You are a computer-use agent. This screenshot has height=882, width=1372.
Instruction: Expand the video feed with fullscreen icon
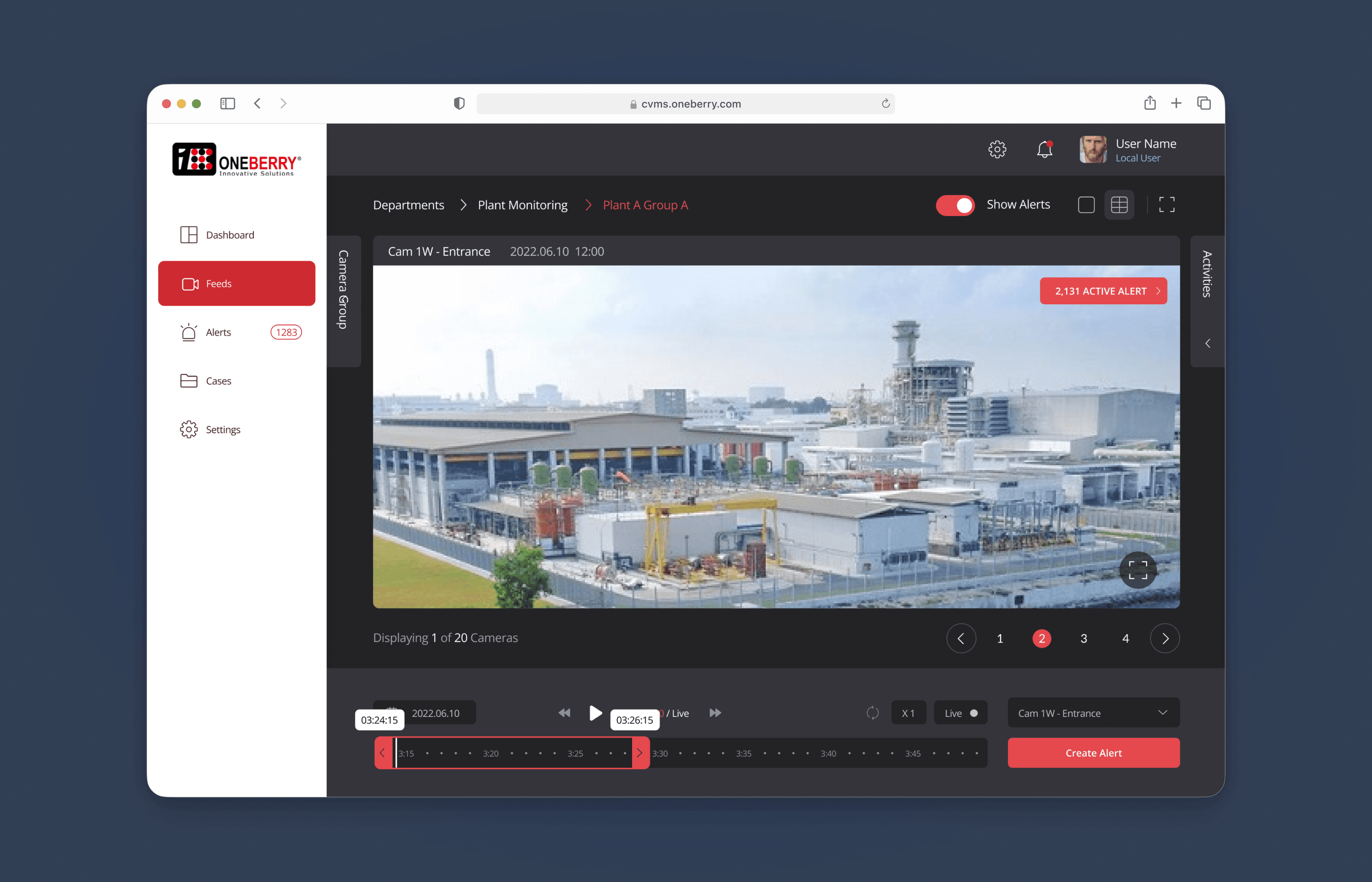click(x=1138, y=570)
